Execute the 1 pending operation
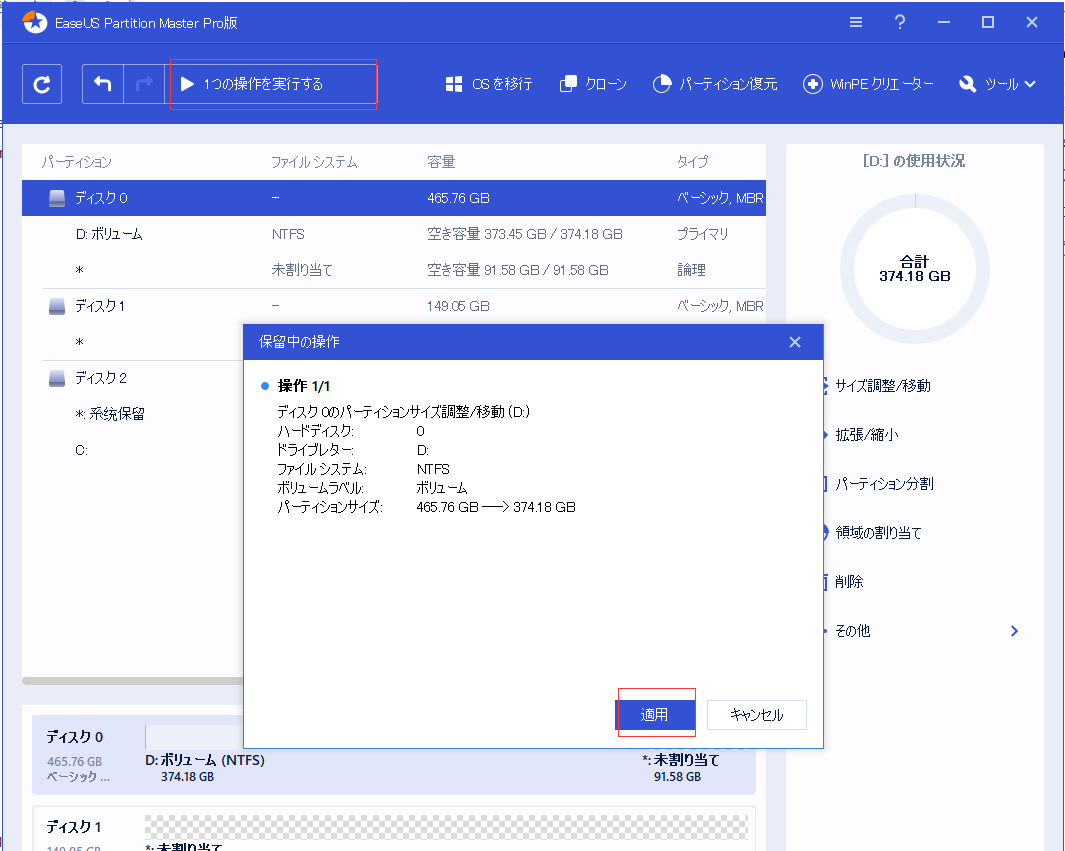This screenshot has width=1065, height=851. (265, 85)
